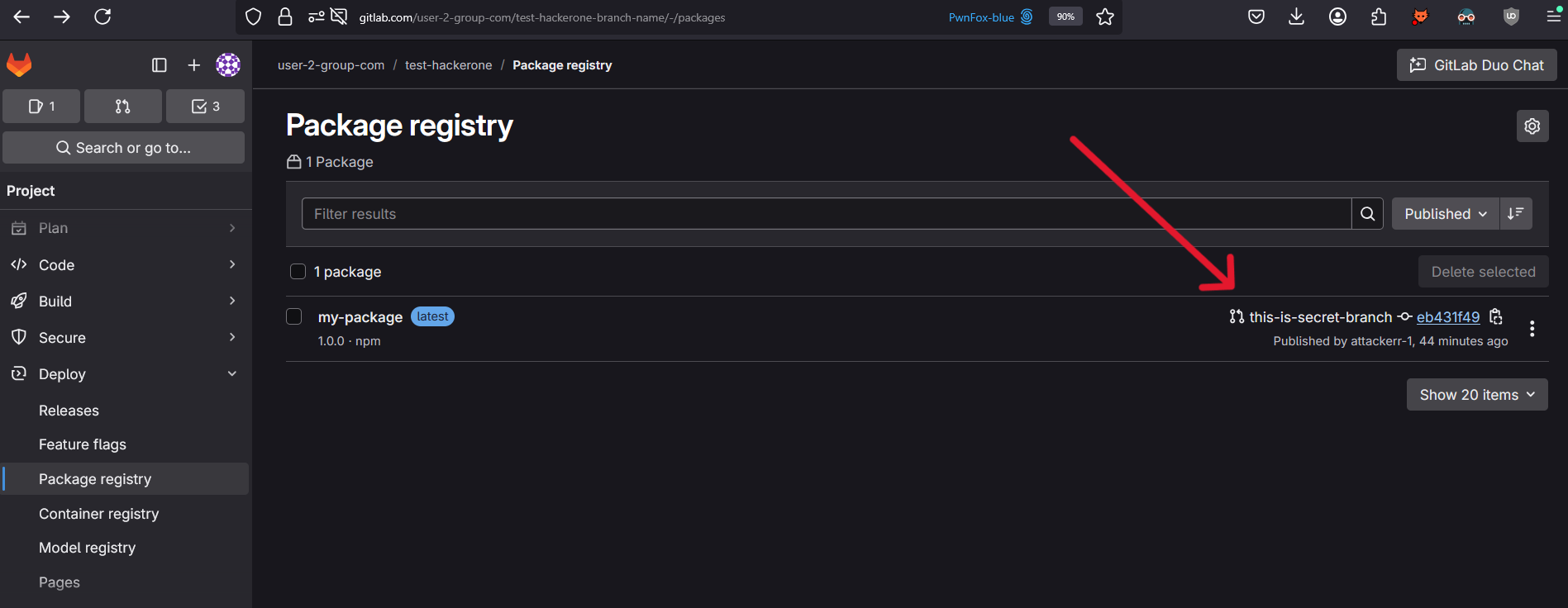Click the filter search magnifier button
Image resolution: width=1568 pixels, height=608 pixels.
pyautogui.click(x=1367, y=213)
